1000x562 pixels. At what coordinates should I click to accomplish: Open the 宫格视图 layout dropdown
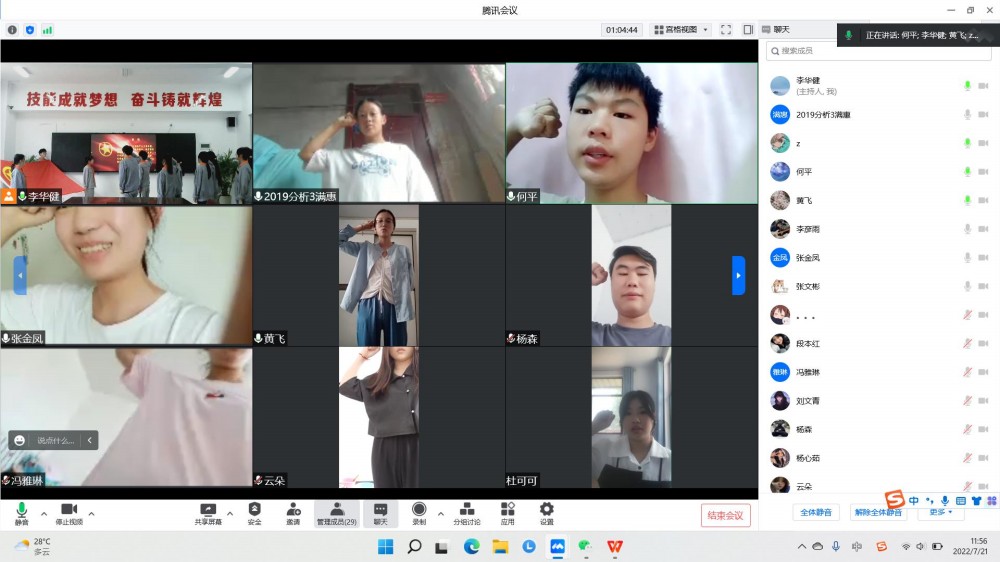(680, 30)
